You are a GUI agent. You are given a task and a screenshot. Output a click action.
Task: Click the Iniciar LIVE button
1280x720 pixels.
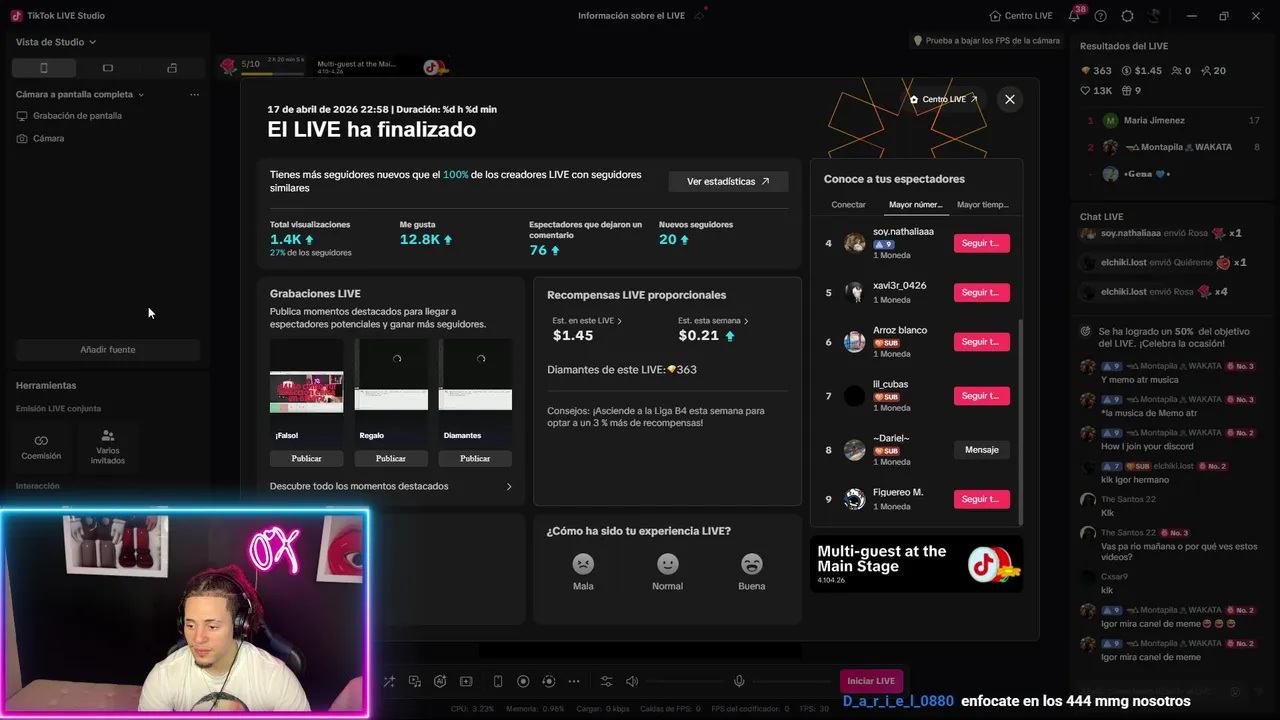point(871,681)
